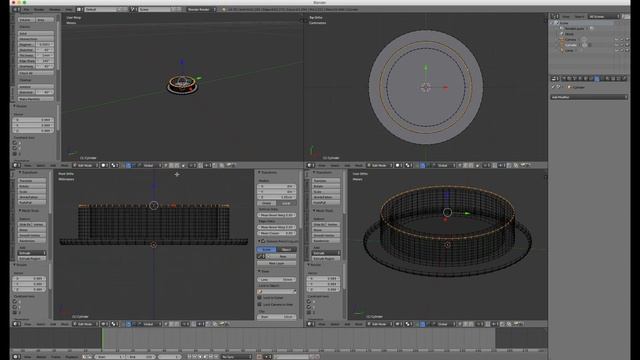This screenshot has height=360, width=640.
Task: Click the Start frame field in the timeline header
Action: click(110, 356)
